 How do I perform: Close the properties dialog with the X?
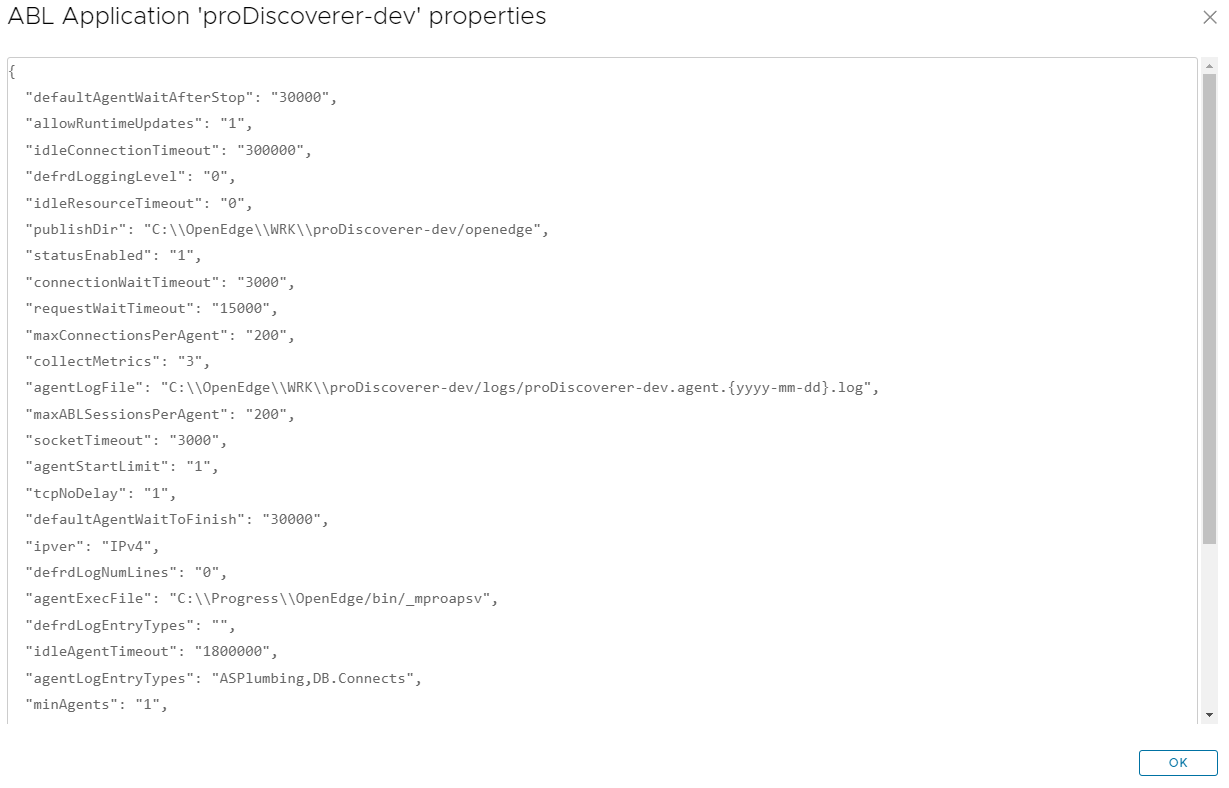[1209, 17]
